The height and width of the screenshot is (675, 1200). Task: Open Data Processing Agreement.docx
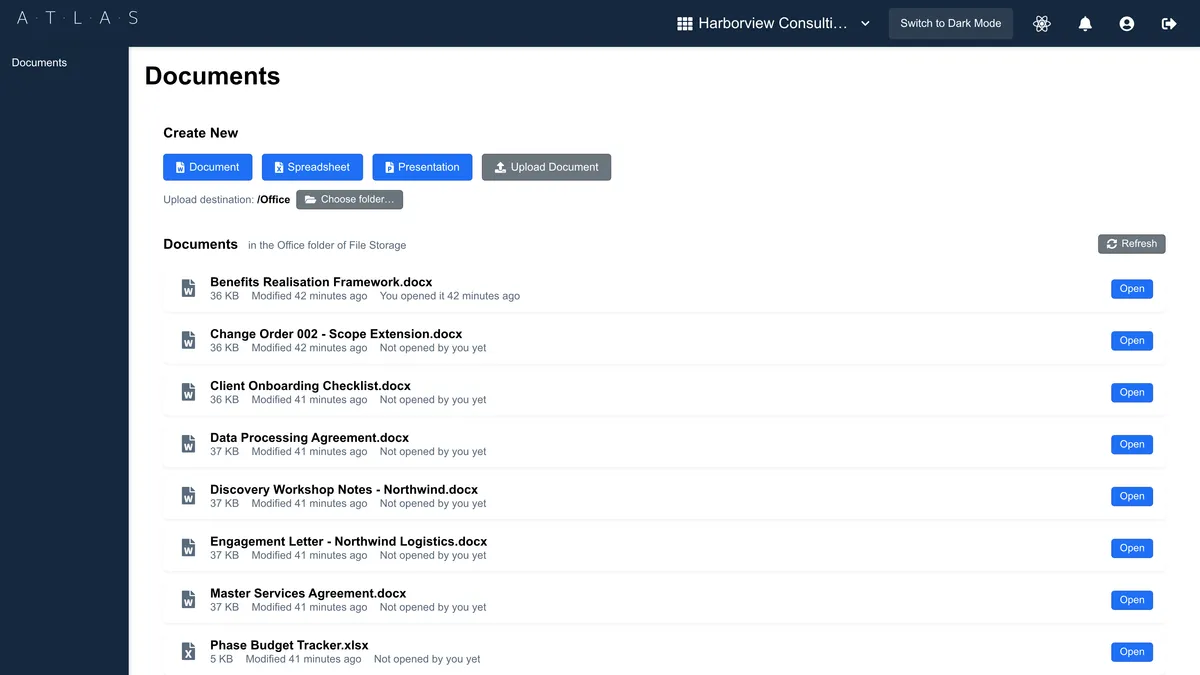click(x=1132, y=444)
